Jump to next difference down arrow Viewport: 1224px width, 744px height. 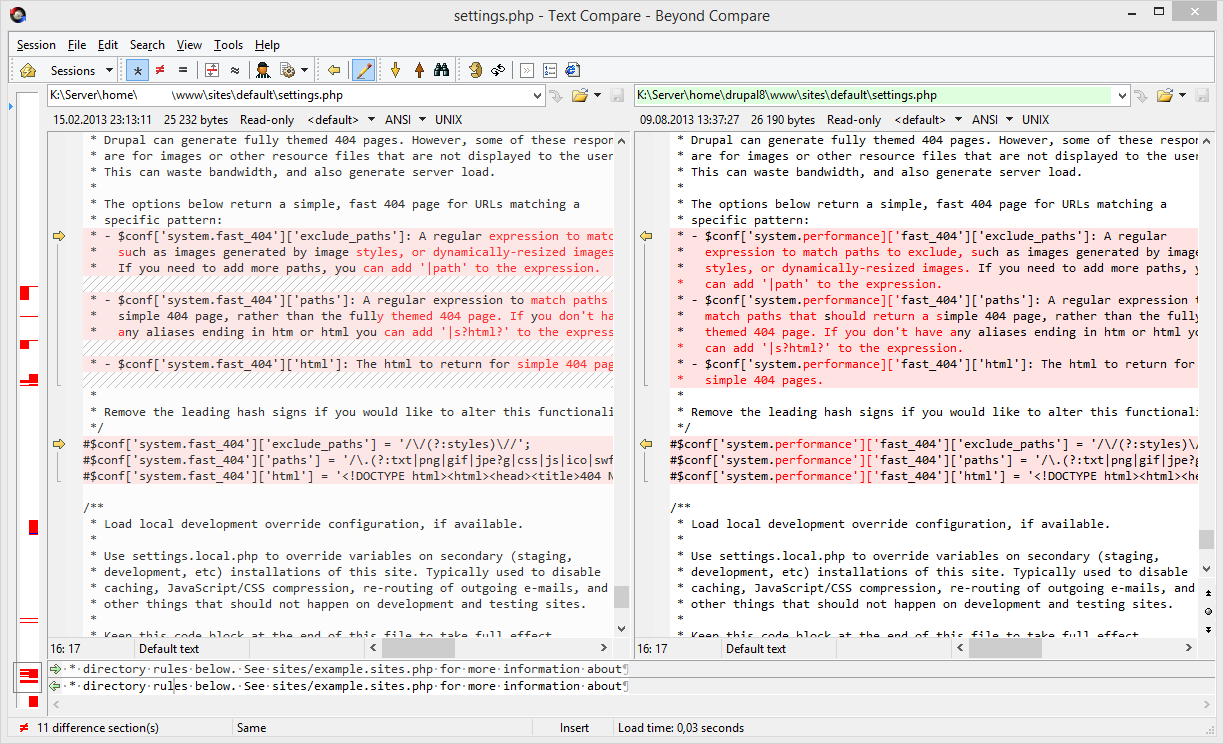pyautogui.click(x=395, y=70)
